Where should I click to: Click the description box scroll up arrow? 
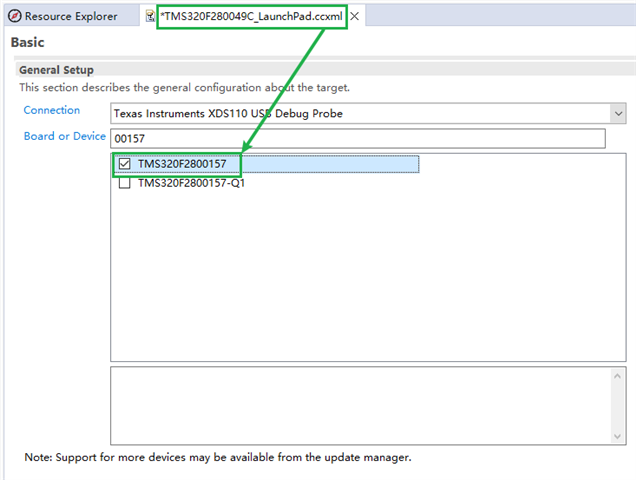click(617, 376)
